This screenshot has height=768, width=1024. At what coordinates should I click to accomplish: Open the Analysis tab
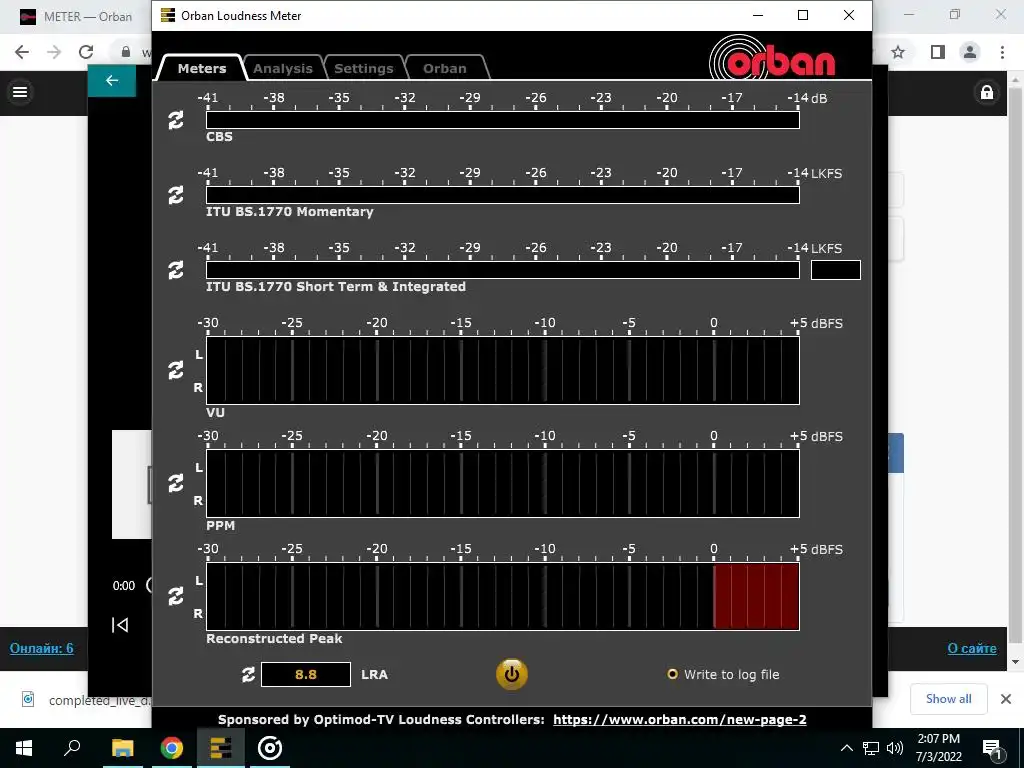[283, 68]
